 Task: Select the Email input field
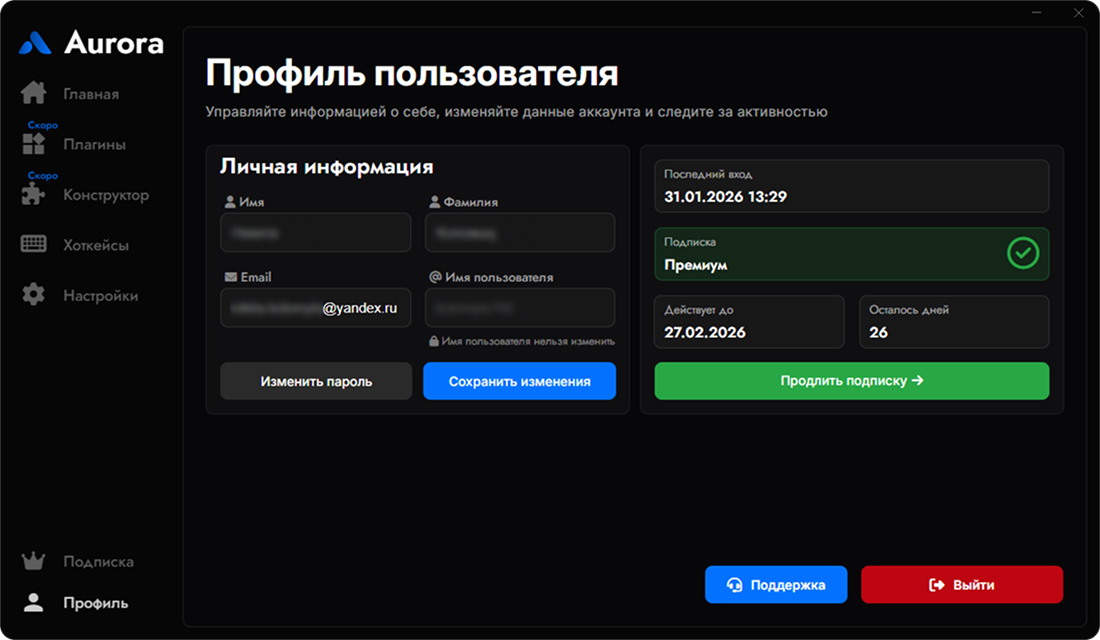(315, 309)
